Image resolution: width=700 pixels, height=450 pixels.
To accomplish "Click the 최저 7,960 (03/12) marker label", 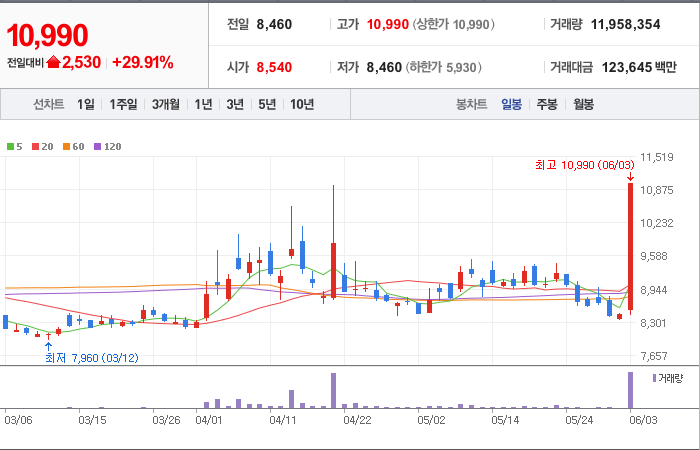I will (x=92, y=358).
